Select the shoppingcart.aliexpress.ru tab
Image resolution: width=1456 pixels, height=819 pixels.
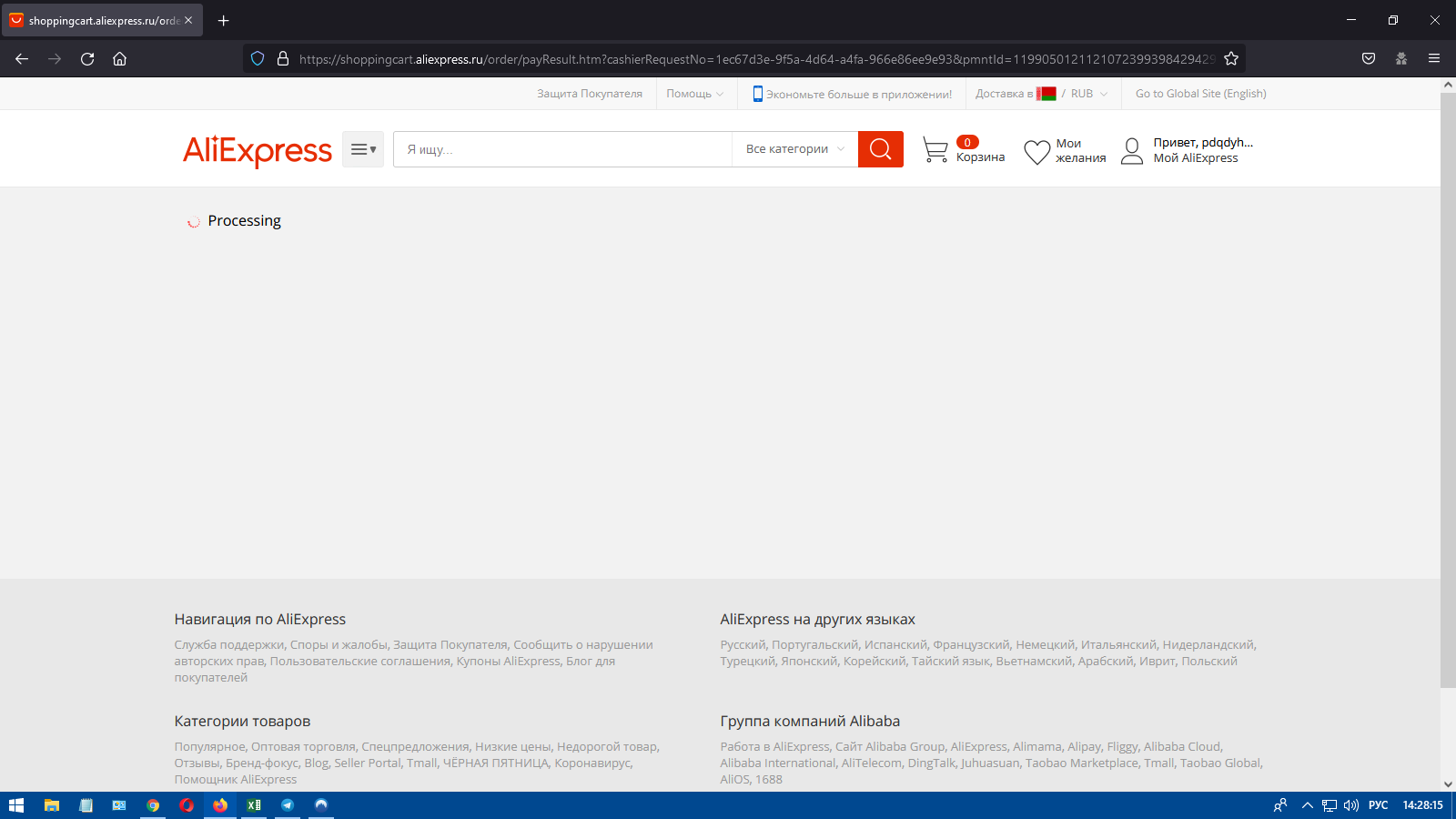point(102,20)
